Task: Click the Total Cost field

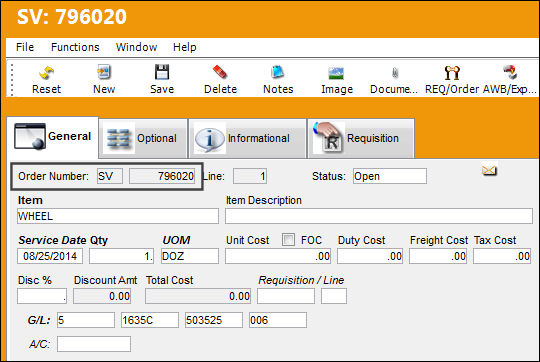Action: click(198, 296)
